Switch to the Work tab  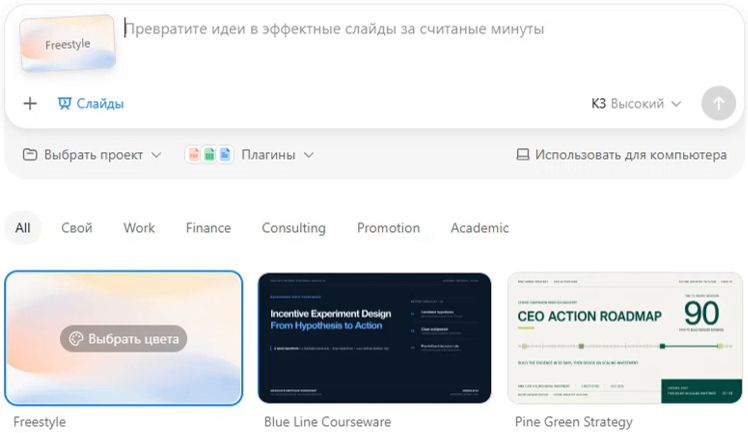(x=139, y=228)
